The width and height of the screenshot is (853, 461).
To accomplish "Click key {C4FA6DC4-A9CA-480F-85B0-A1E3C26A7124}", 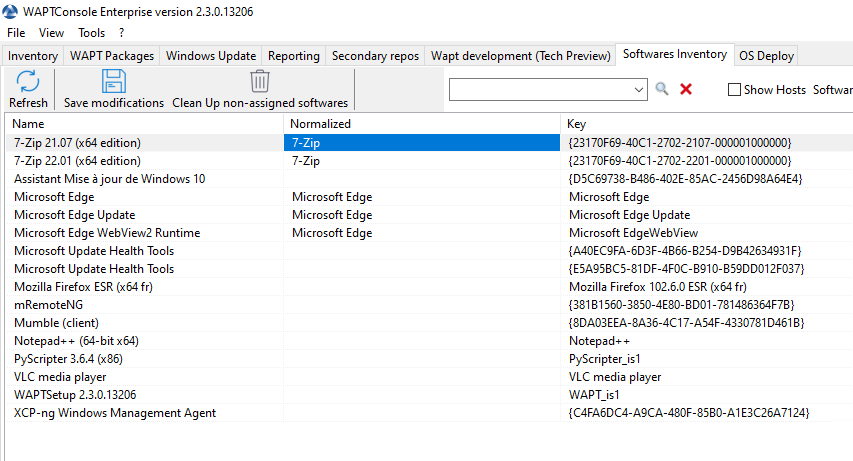I will coord(689,412).
